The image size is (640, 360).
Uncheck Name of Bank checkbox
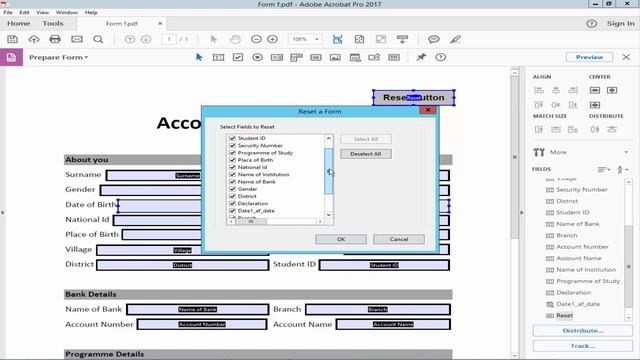pyautogui.click(x=232, y=182)
